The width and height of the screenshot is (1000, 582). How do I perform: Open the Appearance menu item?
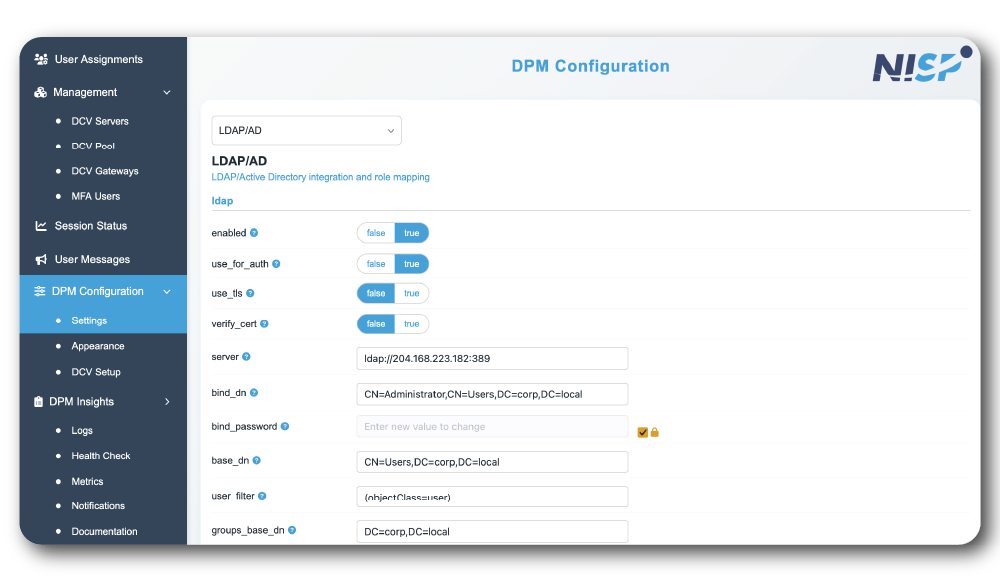(98, 346)
